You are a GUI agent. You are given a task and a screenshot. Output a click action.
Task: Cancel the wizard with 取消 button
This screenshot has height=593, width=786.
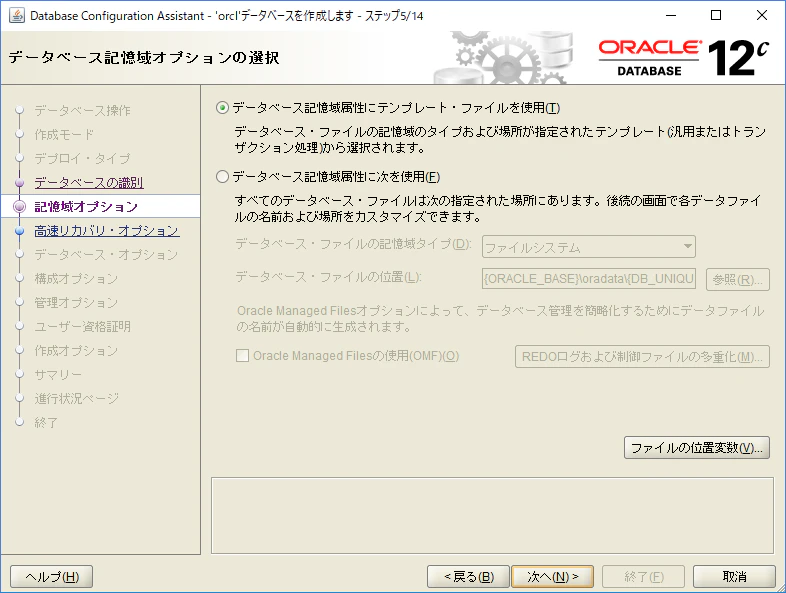[734, 576]
